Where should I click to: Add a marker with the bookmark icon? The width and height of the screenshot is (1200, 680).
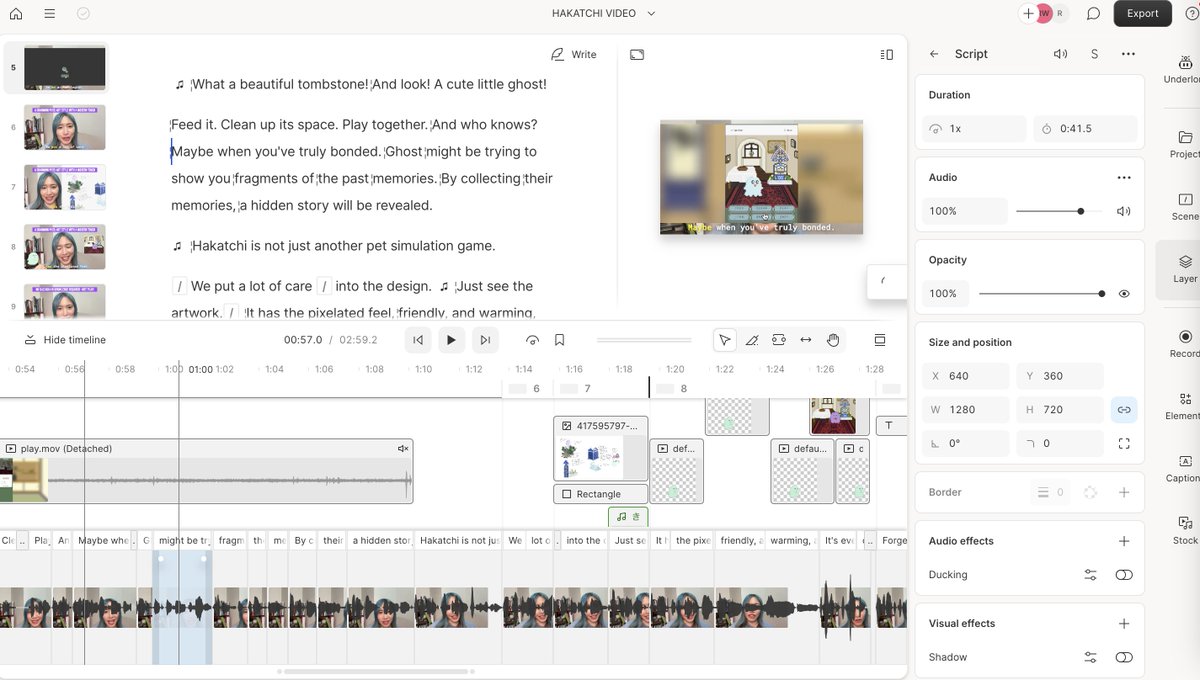click(x=560, y=340)
